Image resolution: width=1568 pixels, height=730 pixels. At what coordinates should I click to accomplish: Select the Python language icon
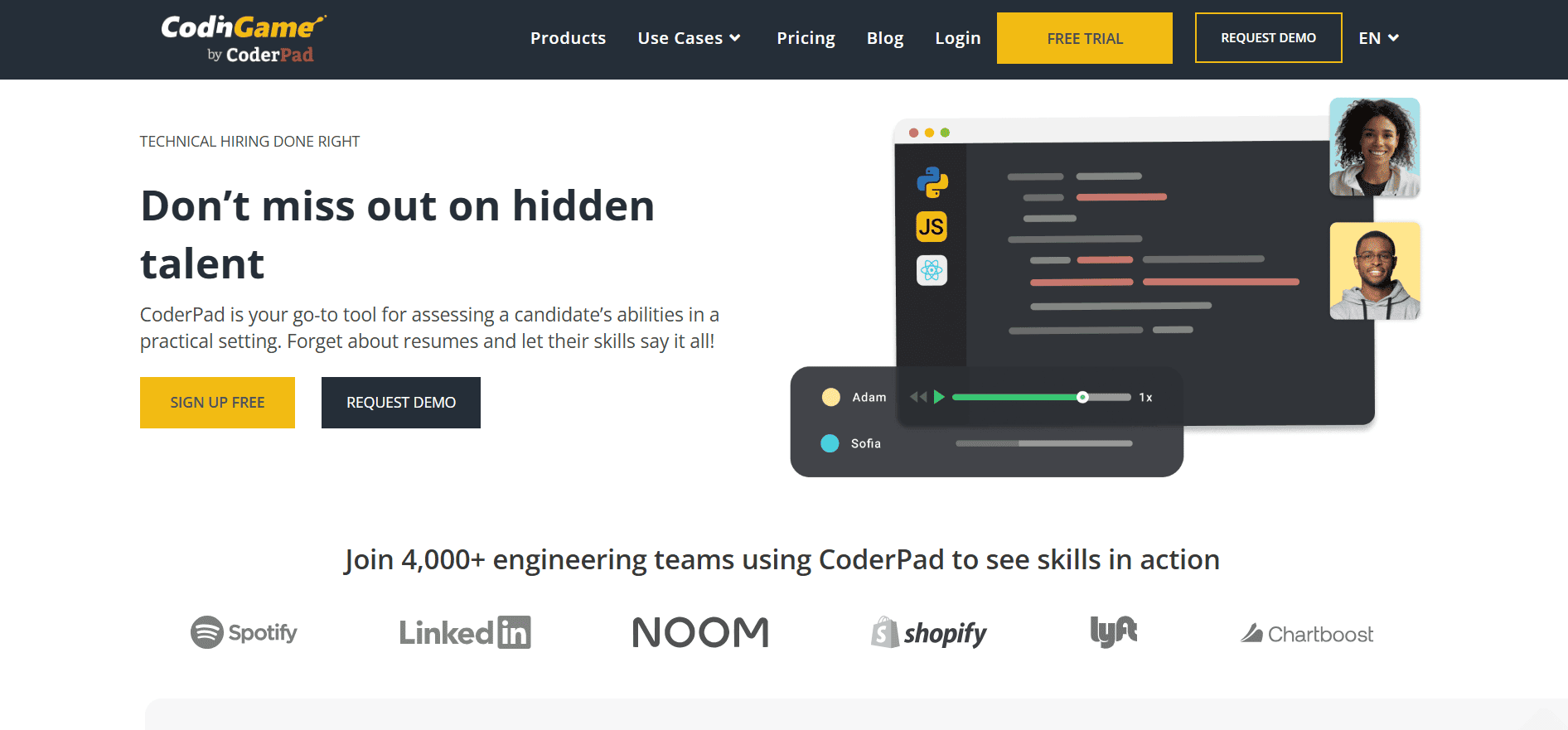point(932,182)
